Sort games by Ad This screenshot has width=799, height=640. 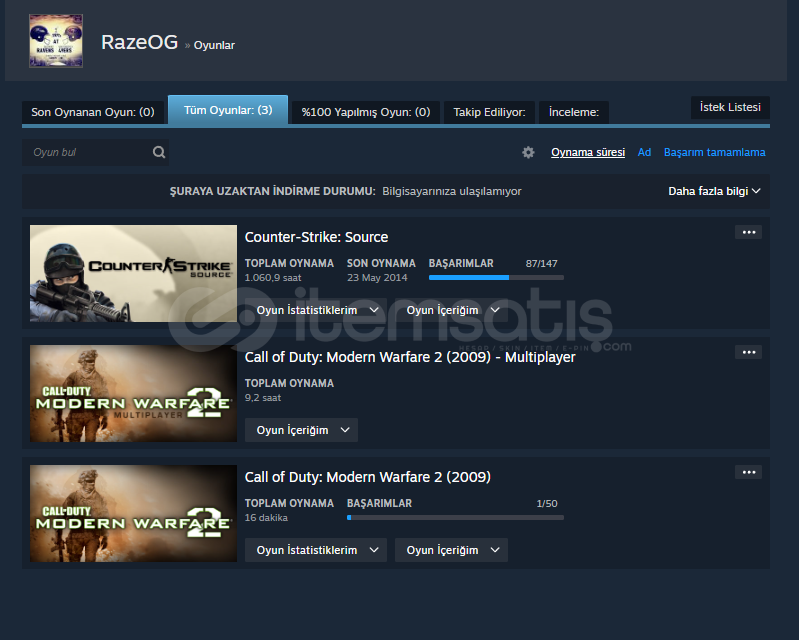point(644,152)
